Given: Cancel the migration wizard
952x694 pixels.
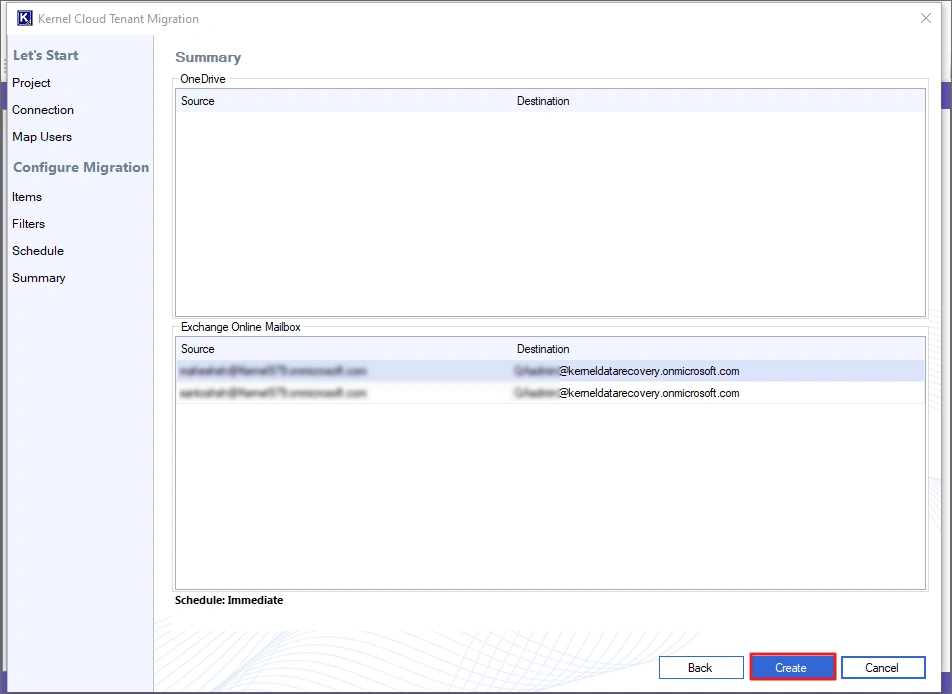Looking at the screenshot, I should tap(882, 667).
